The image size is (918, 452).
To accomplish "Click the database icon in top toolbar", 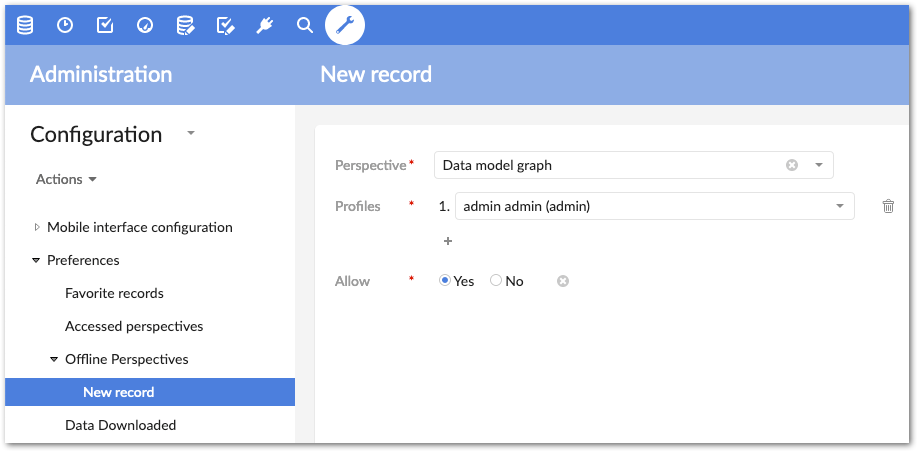I will [x=25, y=25].
